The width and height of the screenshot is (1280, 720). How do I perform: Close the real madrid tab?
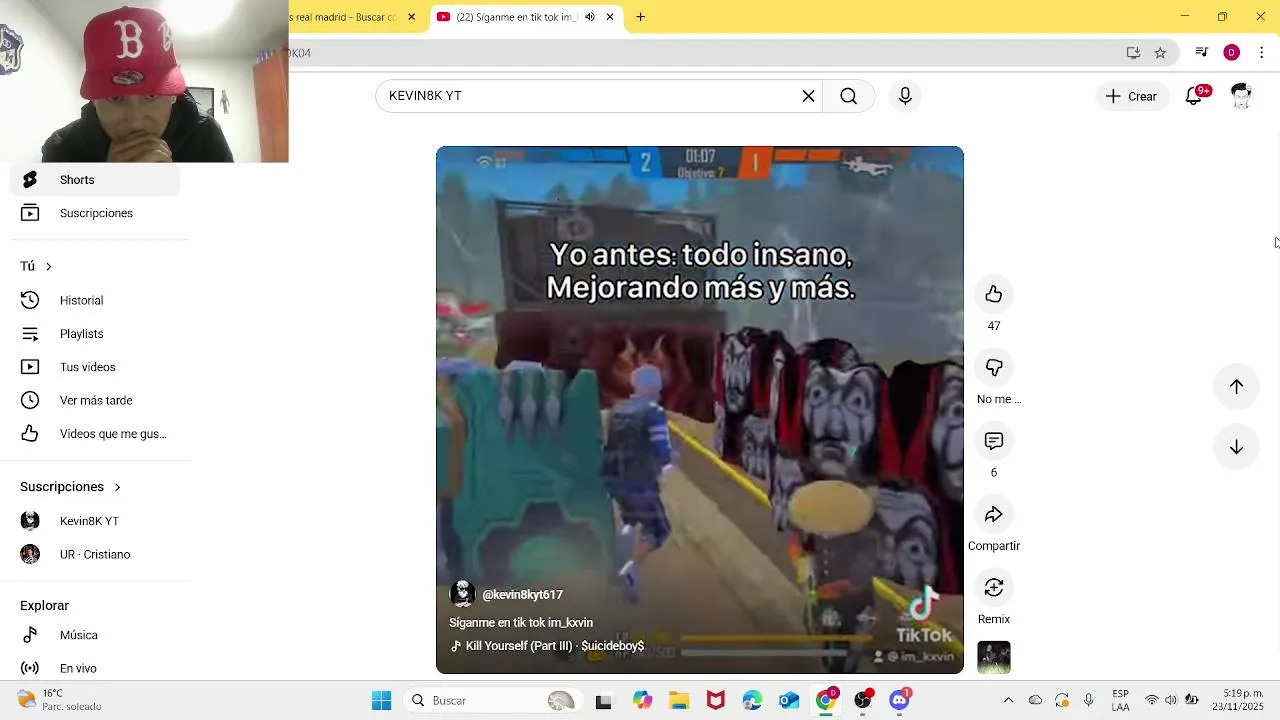pos(411,17)
